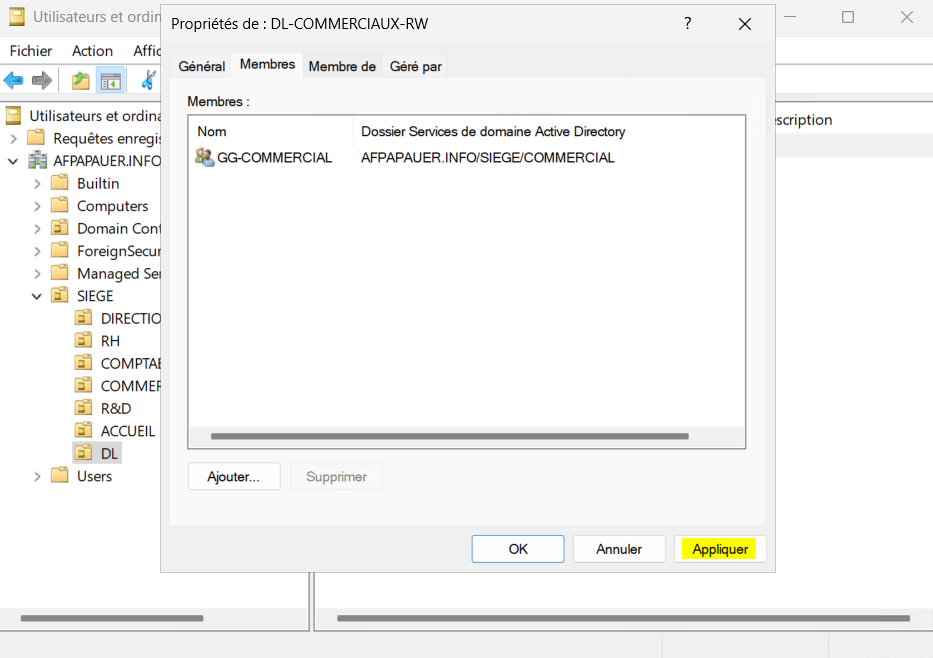The width and height of the screenshot is (933, 658).
Task: Click the Ajouter... button
Action: pos(233,477)
